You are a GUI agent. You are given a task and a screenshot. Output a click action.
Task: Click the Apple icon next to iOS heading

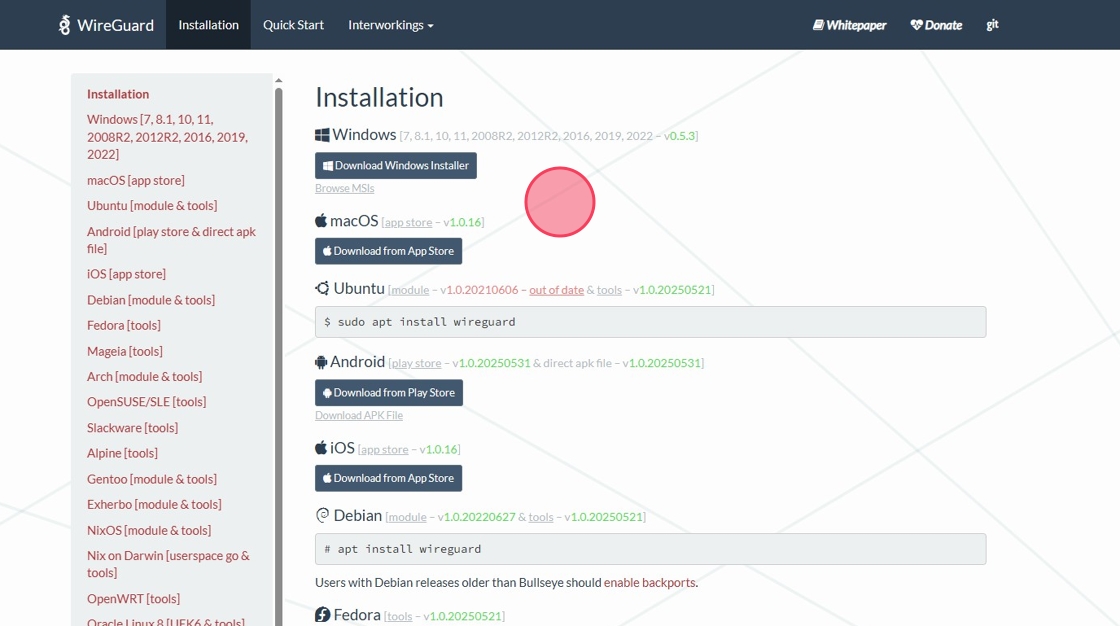[x=321, y=448]
